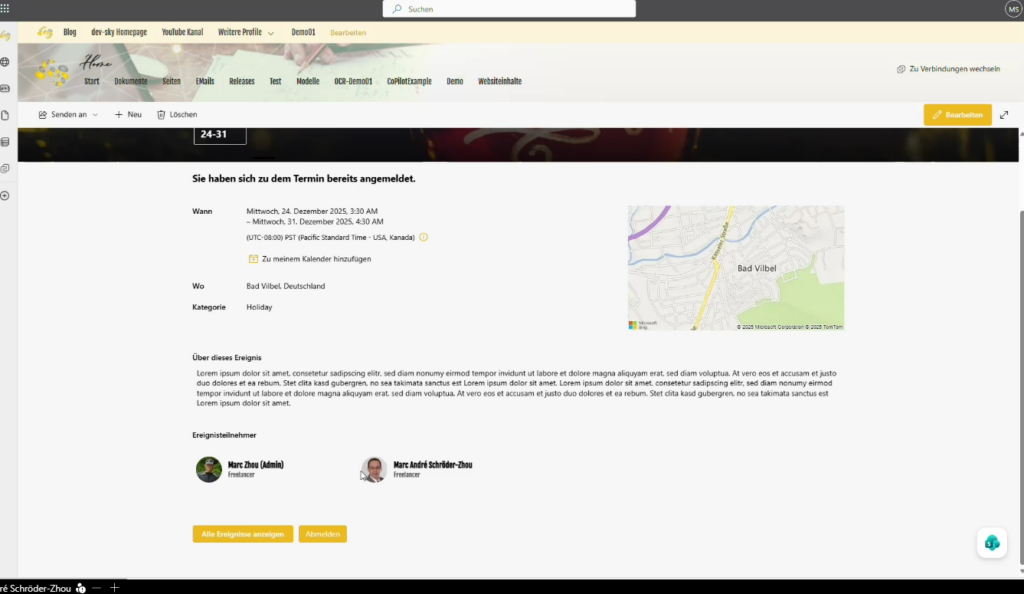This screenshot has width=1024, height=594.
Task: Open the Senden an dropdown
Action: click(68, 114)
